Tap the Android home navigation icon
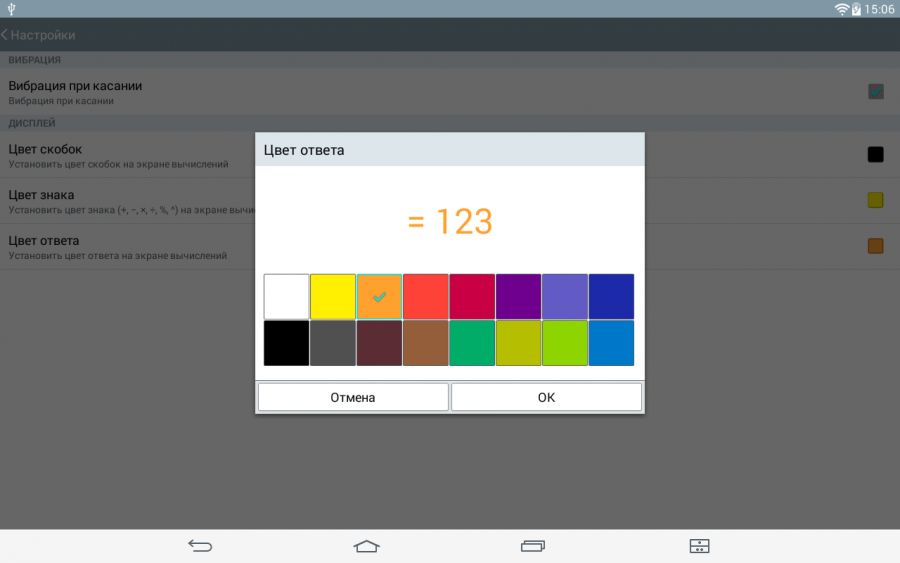This screenshot has width=900, height=563. 367,546
